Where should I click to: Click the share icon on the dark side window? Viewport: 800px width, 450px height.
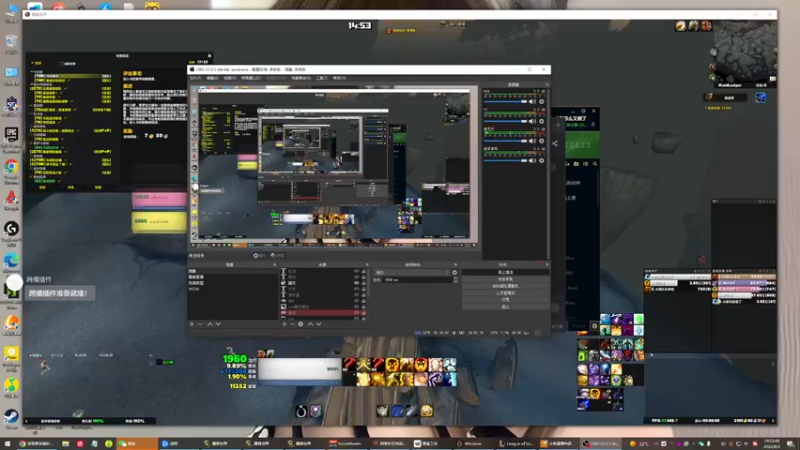(555, 143)
